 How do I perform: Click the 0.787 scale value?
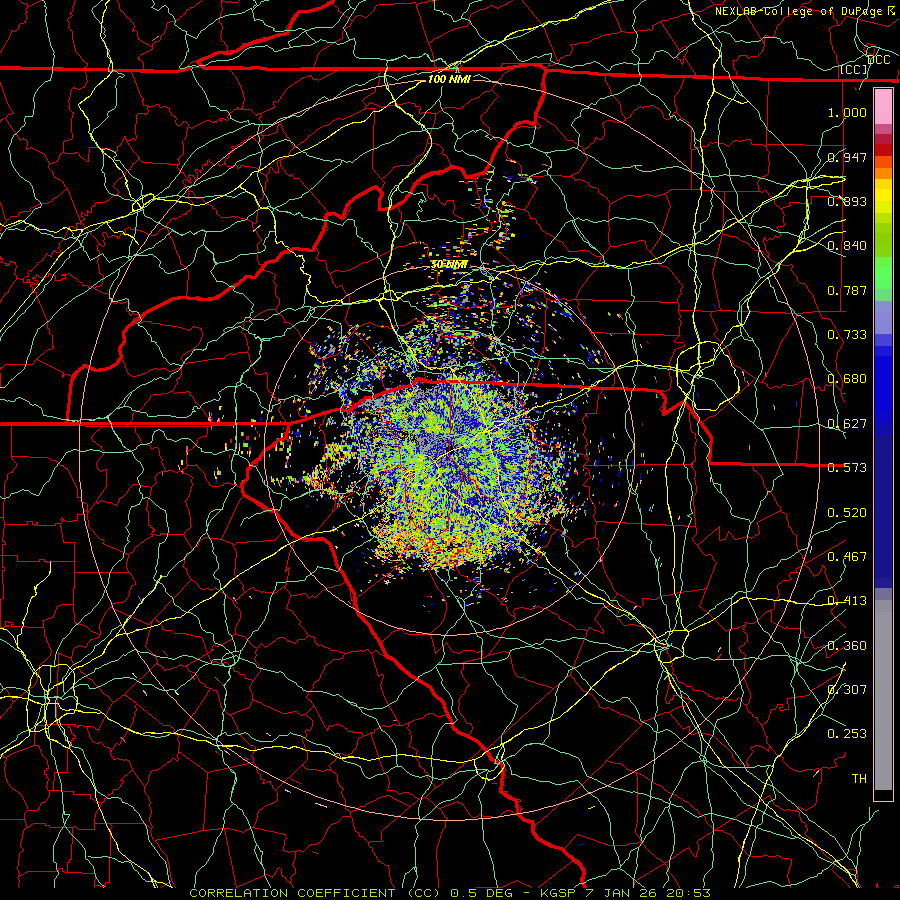(847, 290)
